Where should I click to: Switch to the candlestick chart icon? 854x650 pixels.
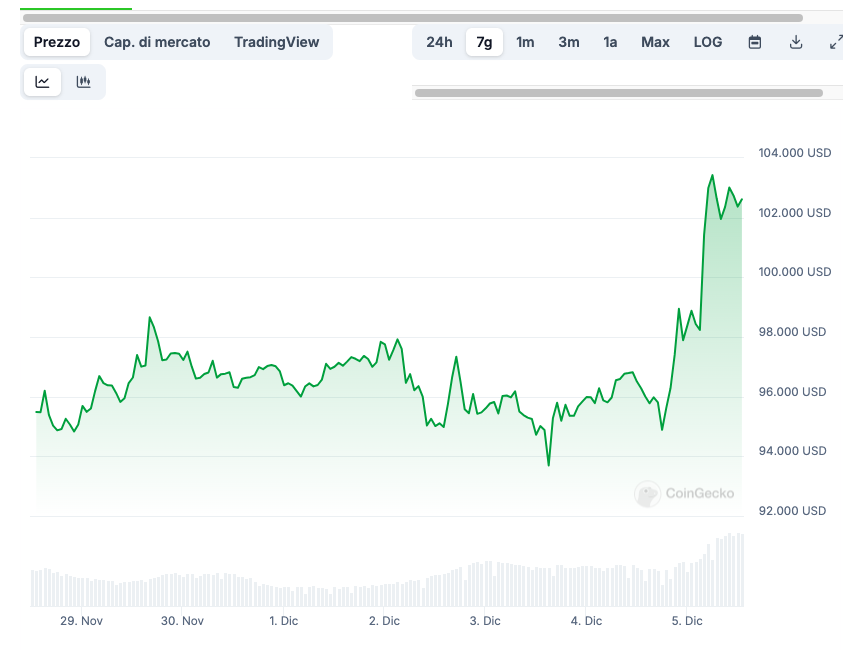tap(84, 81)
